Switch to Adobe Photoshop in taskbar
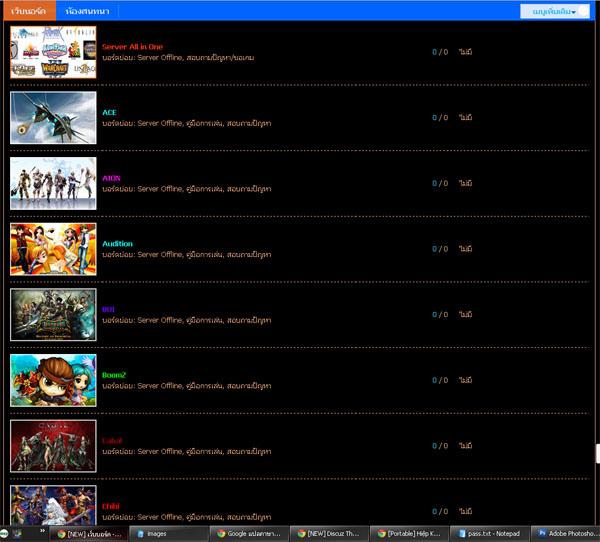 point(566,534)
